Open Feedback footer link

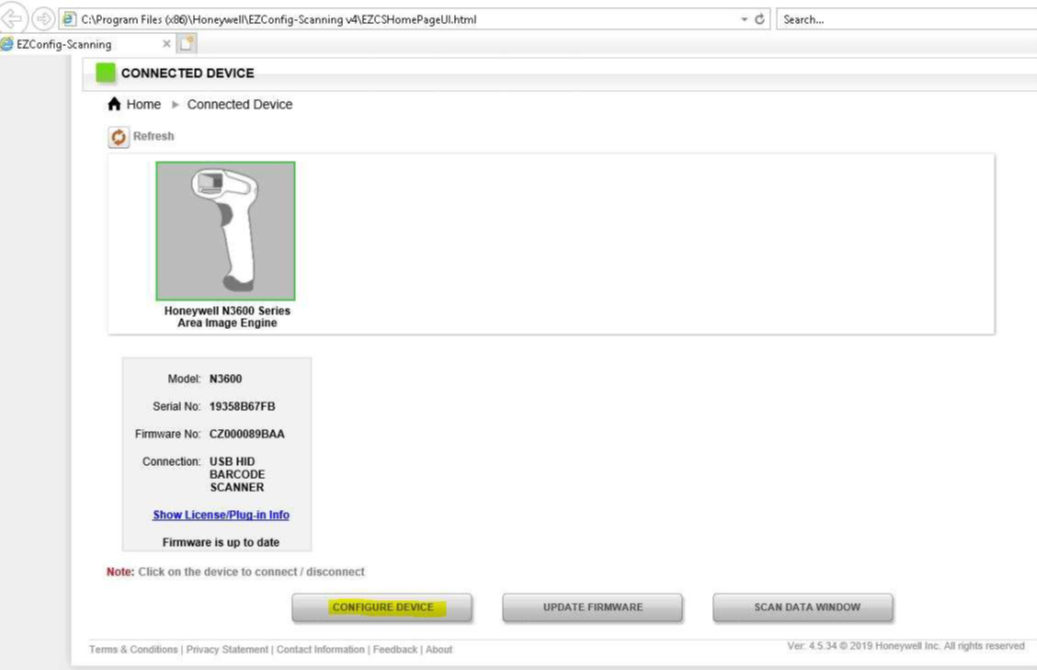point(395,649)
